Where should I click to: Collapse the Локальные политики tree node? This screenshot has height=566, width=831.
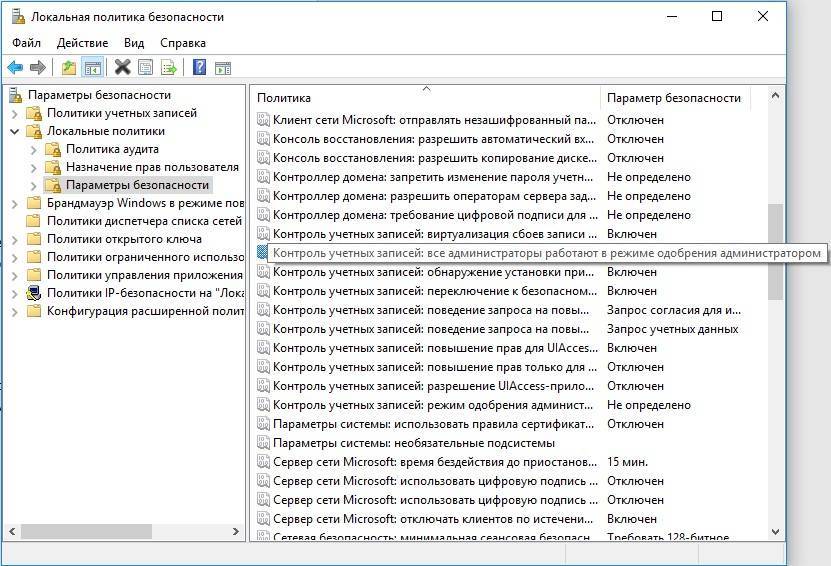[x=15, y=131]
